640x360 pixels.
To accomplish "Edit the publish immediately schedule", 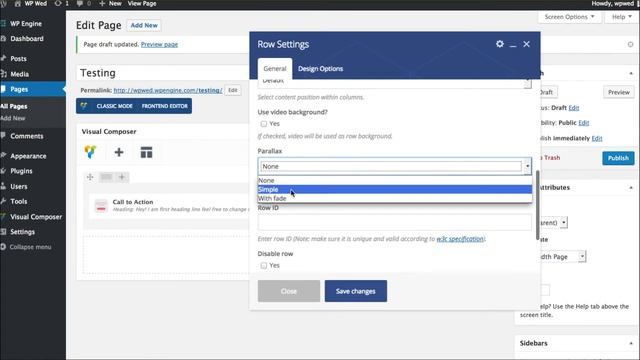I will pyautogui.click(x=597, y=138).
